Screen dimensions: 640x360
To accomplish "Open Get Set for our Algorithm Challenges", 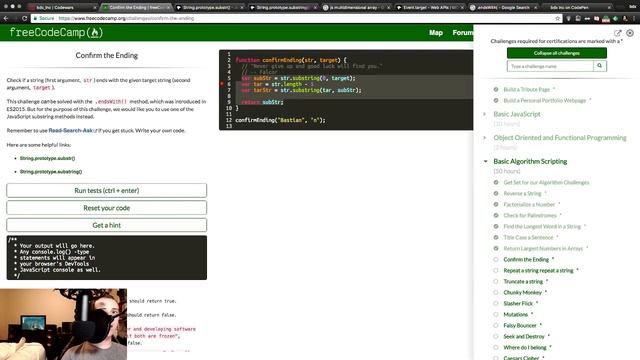I will [x=546, y=182].
